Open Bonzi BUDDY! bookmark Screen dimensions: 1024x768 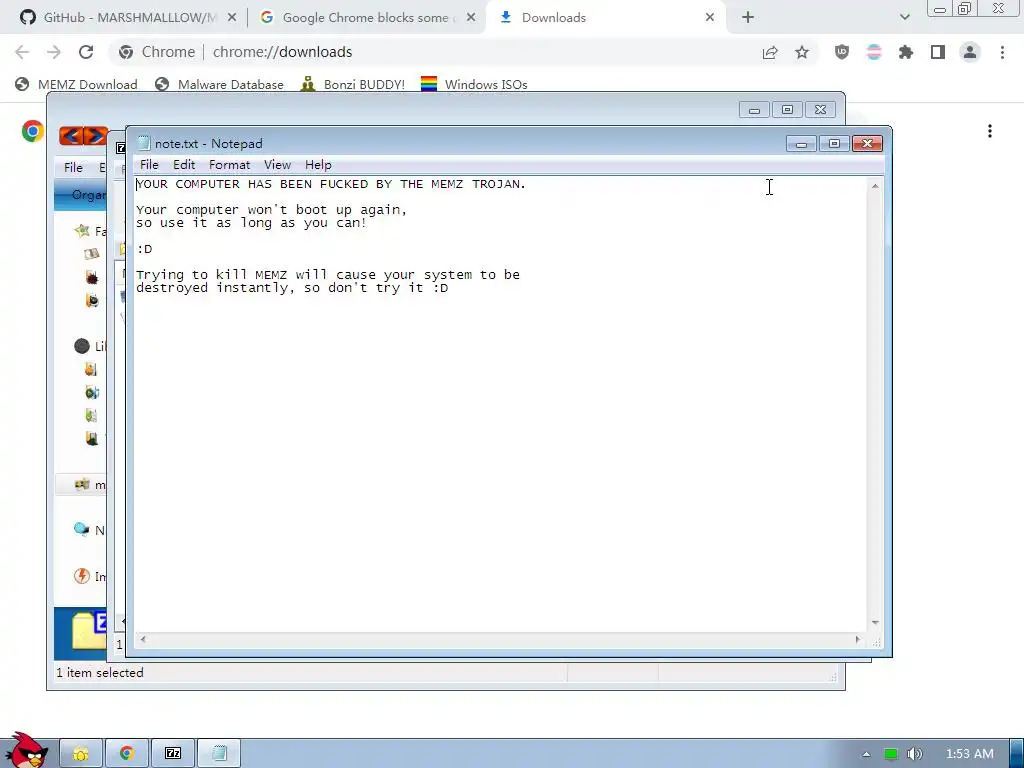point(353,84)
